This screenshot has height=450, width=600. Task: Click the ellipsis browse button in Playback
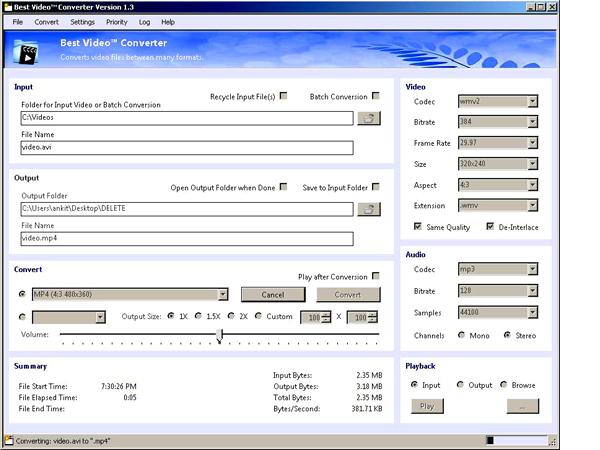pos(523,406)
